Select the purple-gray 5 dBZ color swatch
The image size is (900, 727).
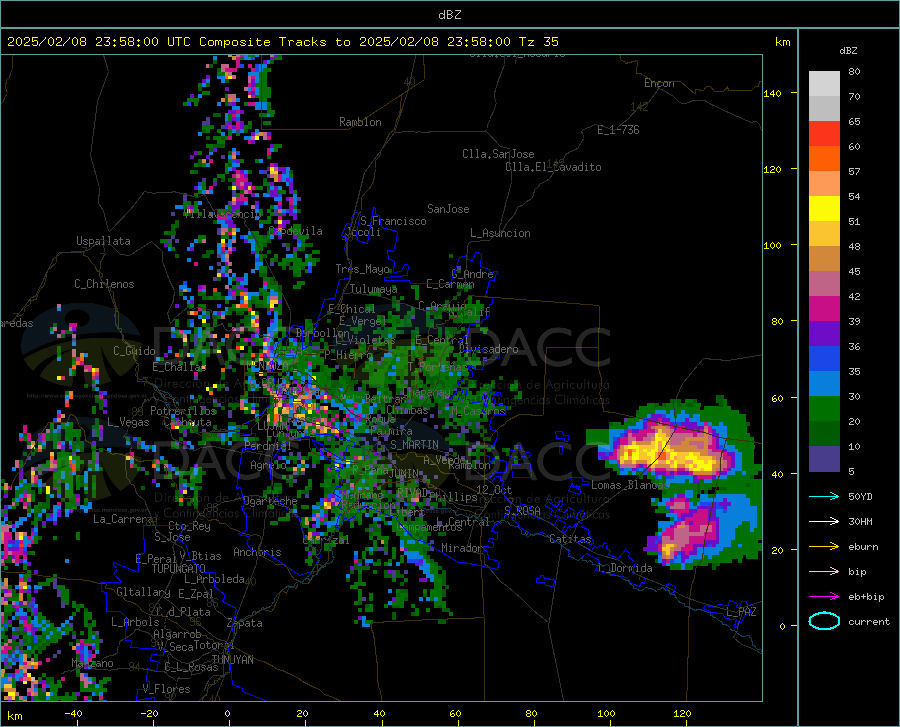click(824, 459)
